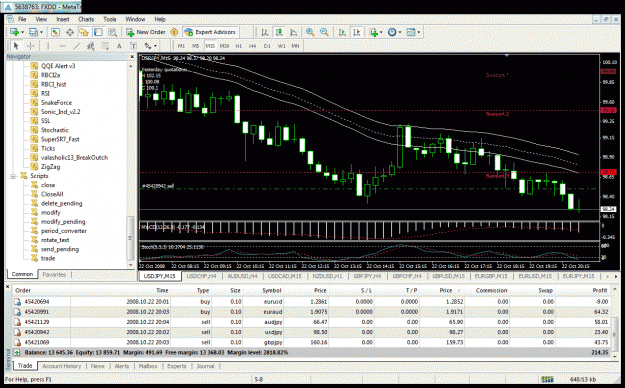The height and width of the screenshot is (388, 625).
Task: Switch chart to bar chart style
Action: [265, 32]
